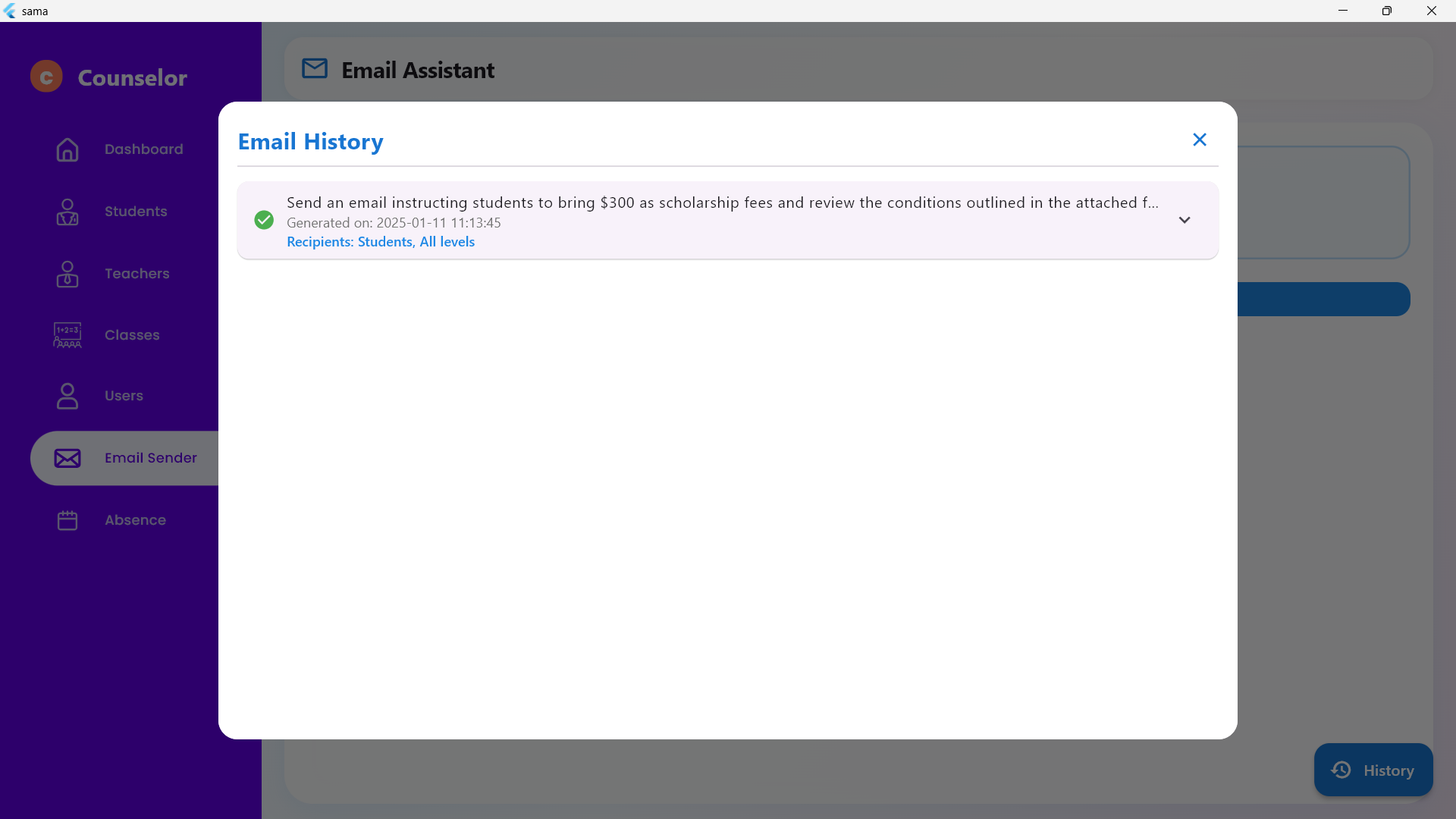Click the Email Assistant envelope header icon
Image resolution: width=1456 pixels, height=819 pixels.
pyautogui.click(x=315, y=69)
